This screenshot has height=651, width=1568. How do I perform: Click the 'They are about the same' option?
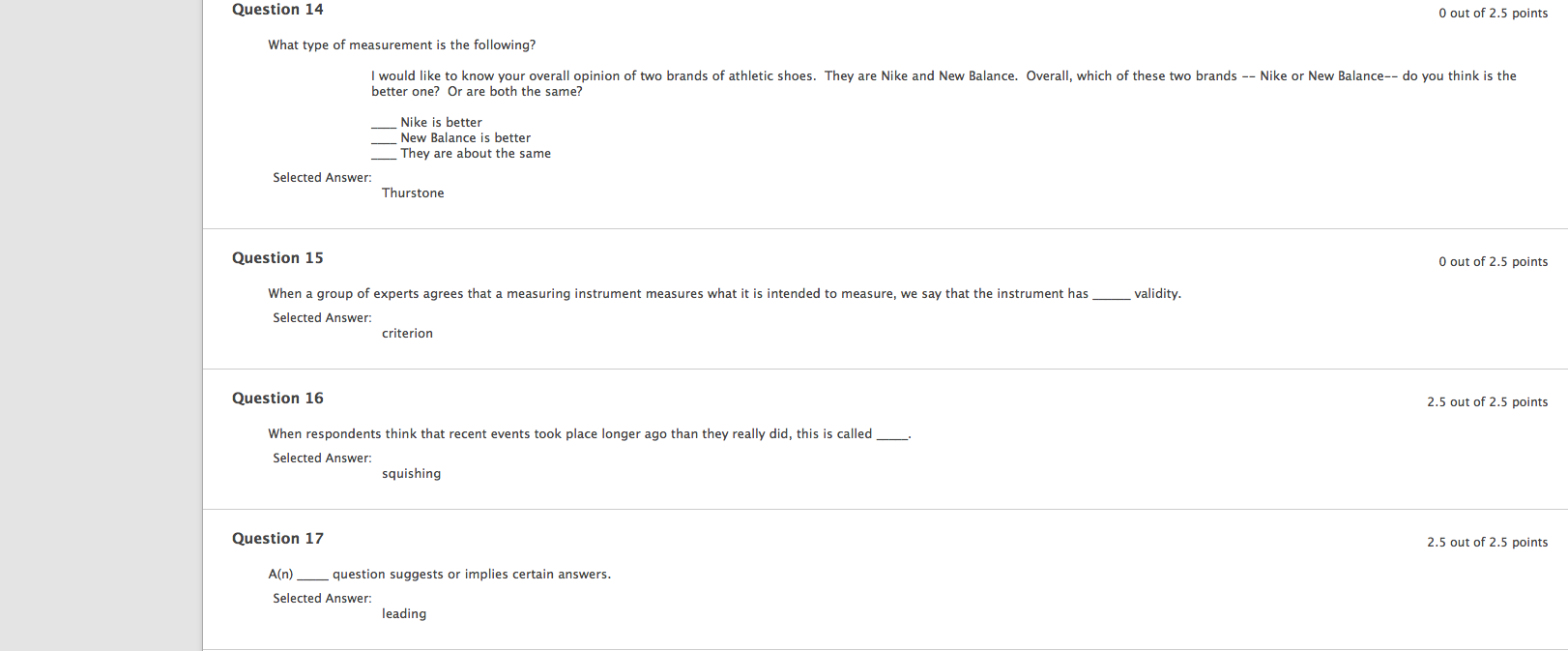(461, 154)
